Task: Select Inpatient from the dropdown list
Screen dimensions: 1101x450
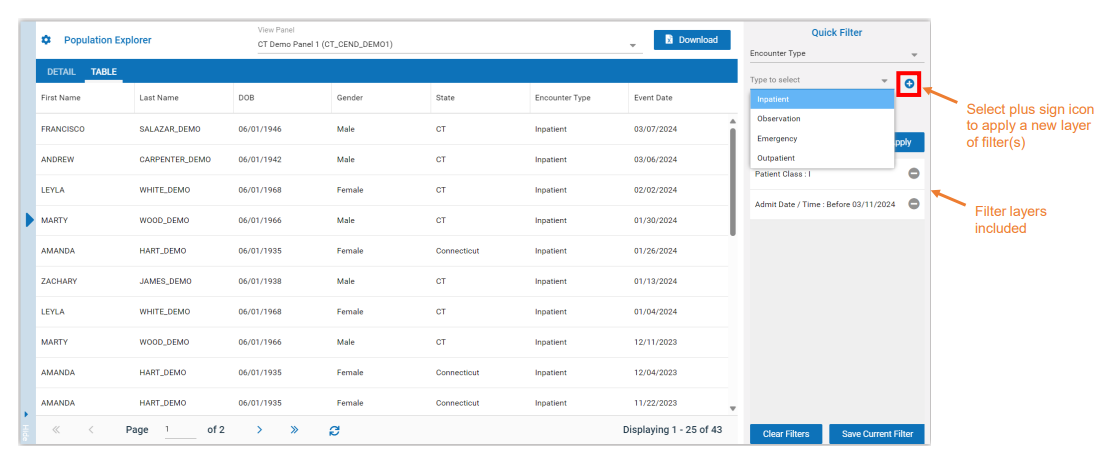Action: click(821, 99)
